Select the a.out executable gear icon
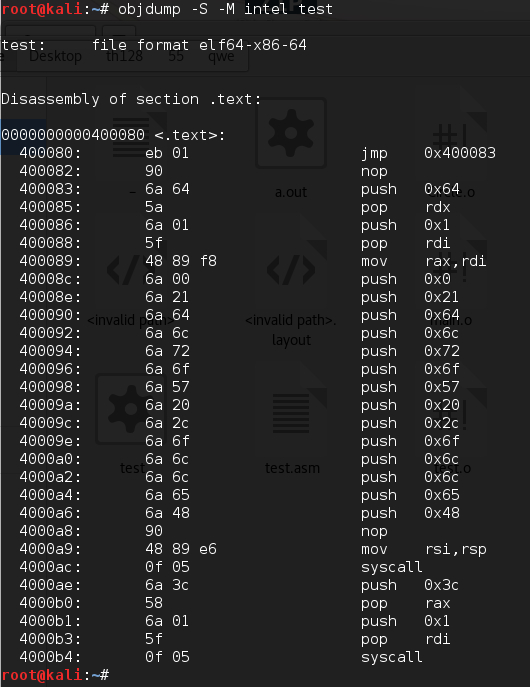530x687 pixels. (291, 133)
